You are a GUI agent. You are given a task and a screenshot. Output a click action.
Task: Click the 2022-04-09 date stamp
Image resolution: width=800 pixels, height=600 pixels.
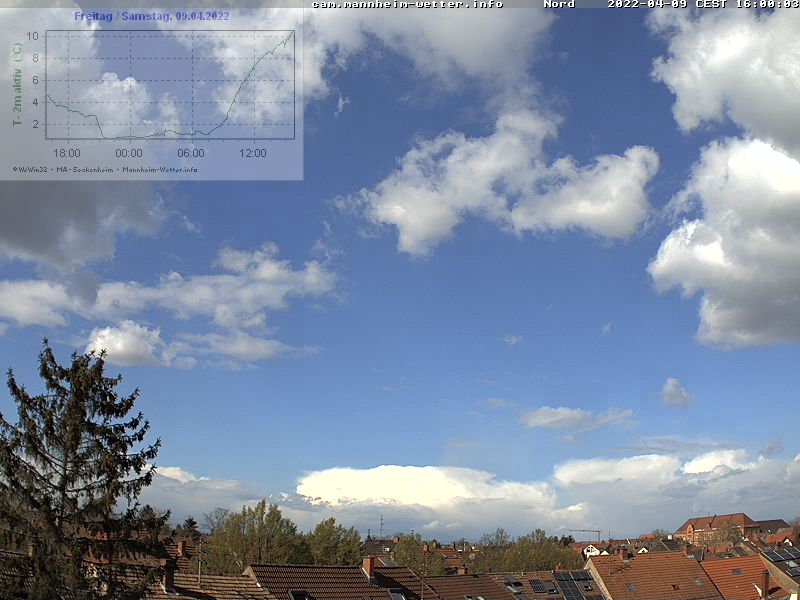pyautogui.click(x=646, y=4)
